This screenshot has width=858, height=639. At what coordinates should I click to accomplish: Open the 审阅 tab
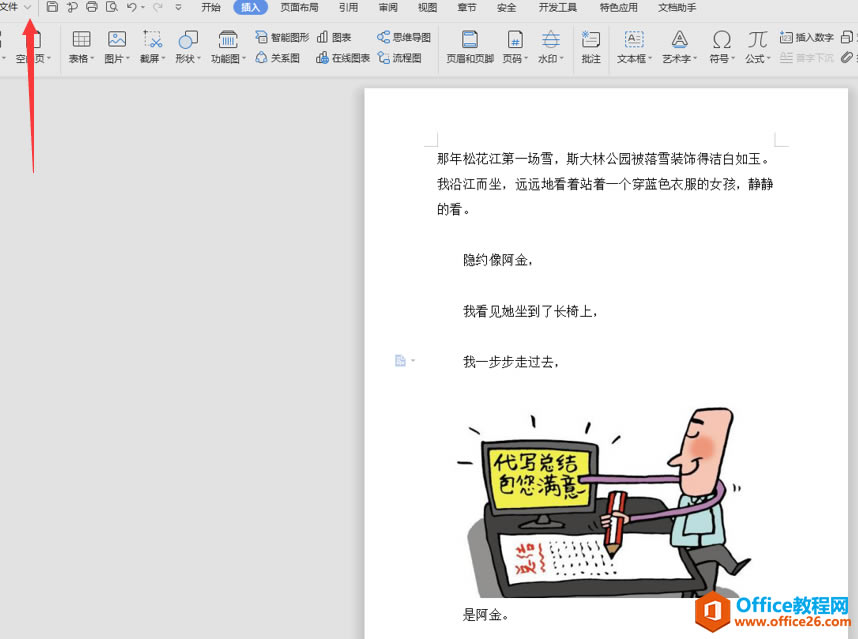pos(388,7)
